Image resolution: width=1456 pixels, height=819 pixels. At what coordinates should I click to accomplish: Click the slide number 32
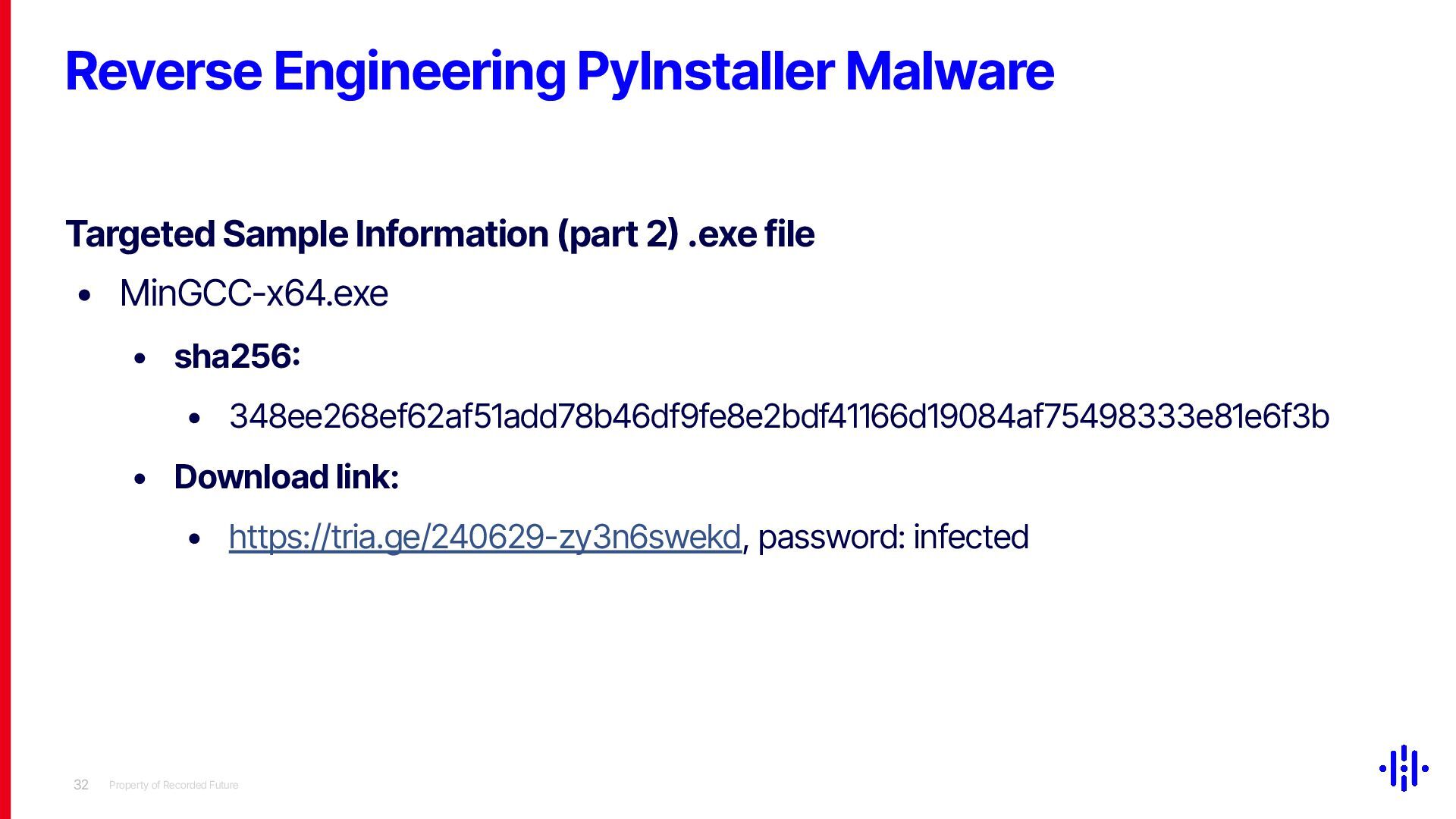click(x=81, y=785)
